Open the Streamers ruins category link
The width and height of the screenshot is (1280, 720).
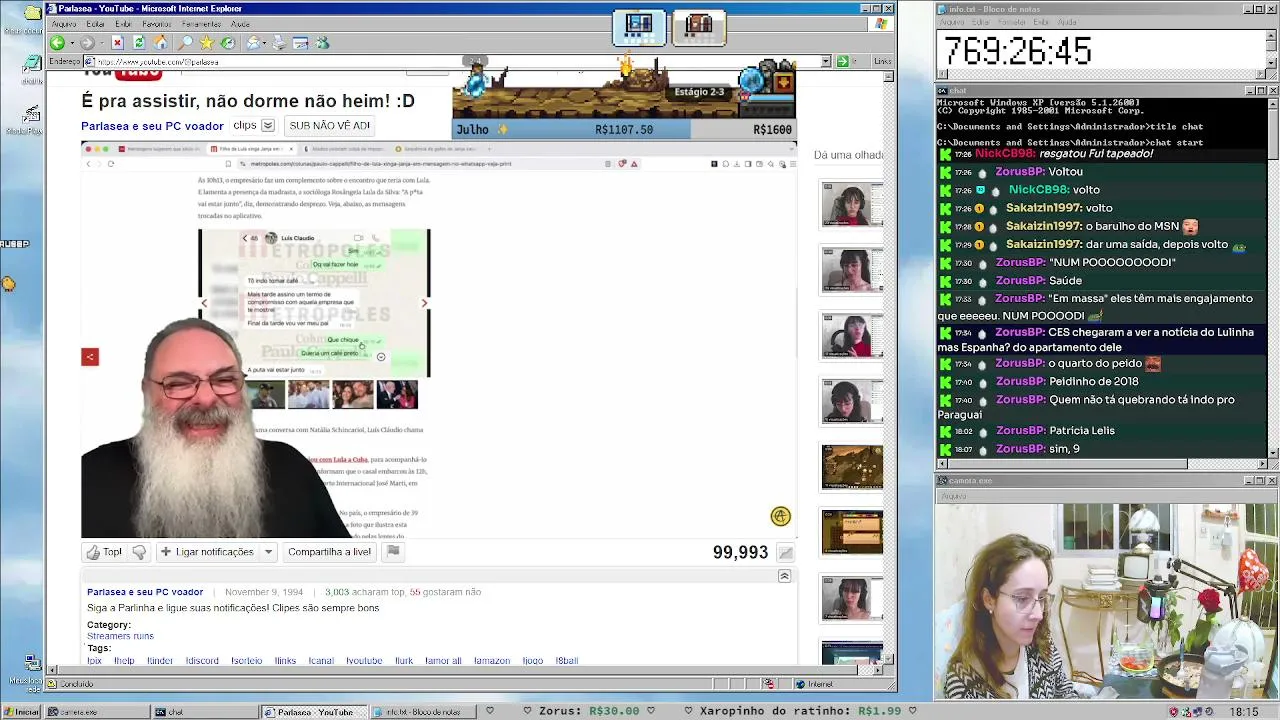coord(120,636)
